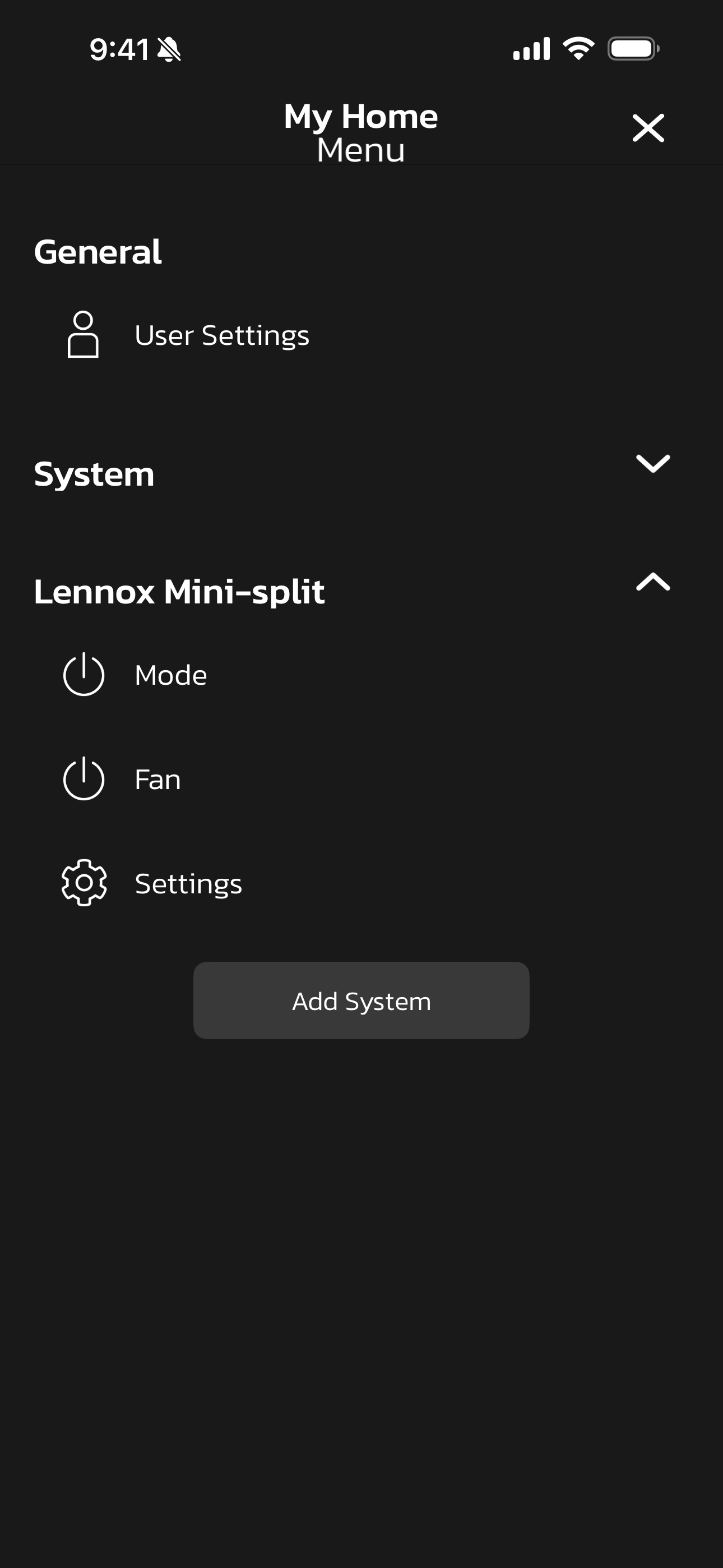Tap the cellular signal bars icon

(x=531, y=49)
